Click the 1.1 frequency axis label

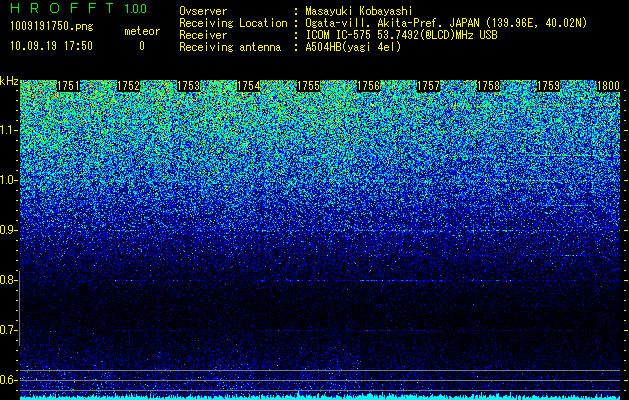pyautogui.click(x=8, y=130)
